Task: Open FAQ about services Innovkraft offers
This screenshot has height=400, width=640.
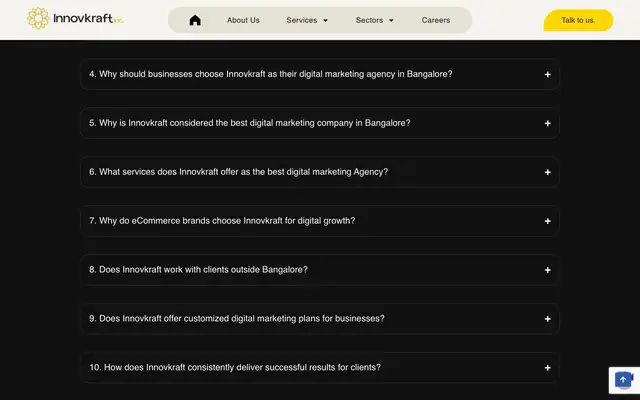Action: [x=320, y=172]
